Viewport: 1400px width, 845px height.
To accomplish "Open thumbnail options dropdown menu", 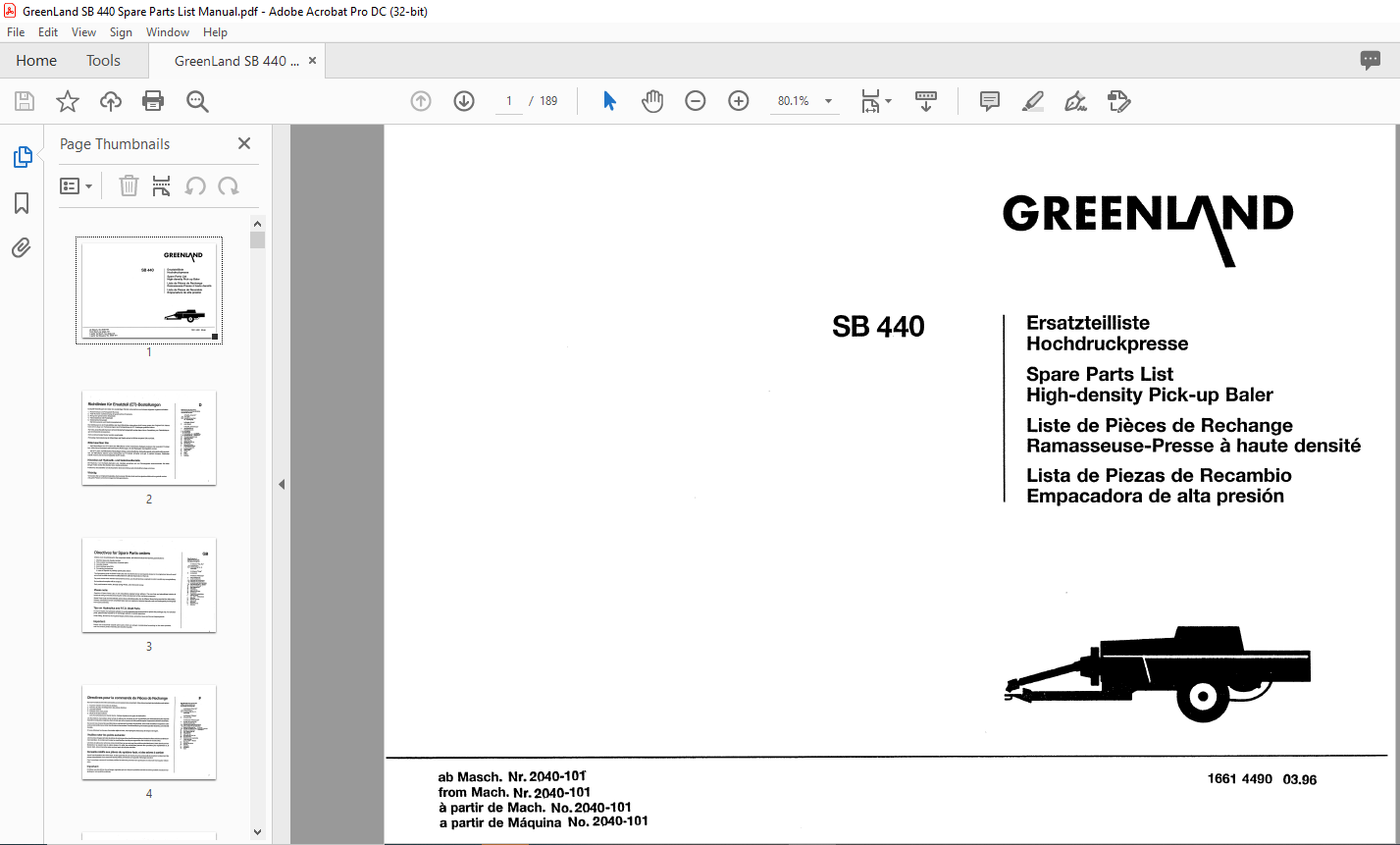I will point(77,186).
